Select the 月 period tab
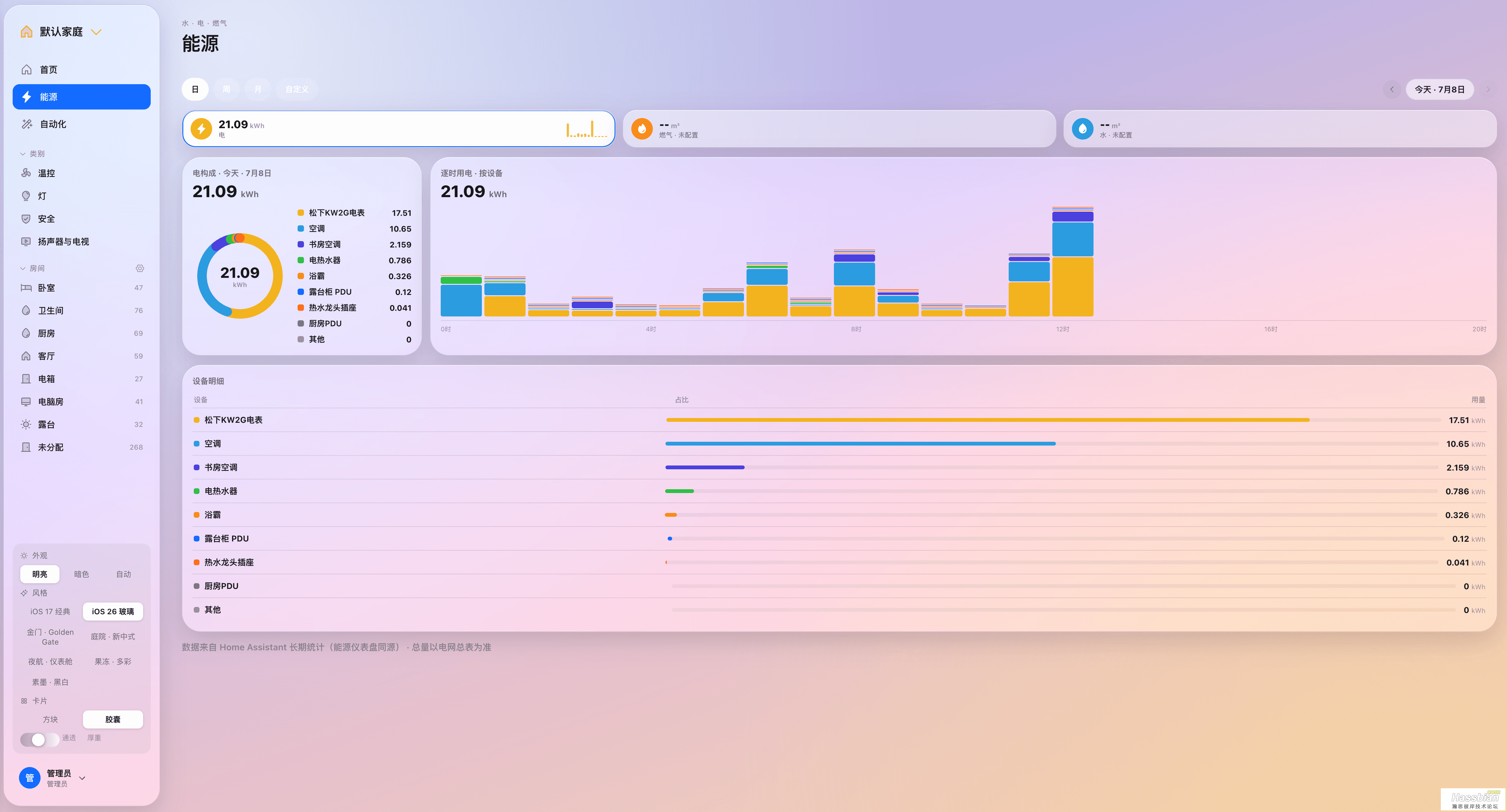The image size is (1507, 812). (x=257, y=90)
